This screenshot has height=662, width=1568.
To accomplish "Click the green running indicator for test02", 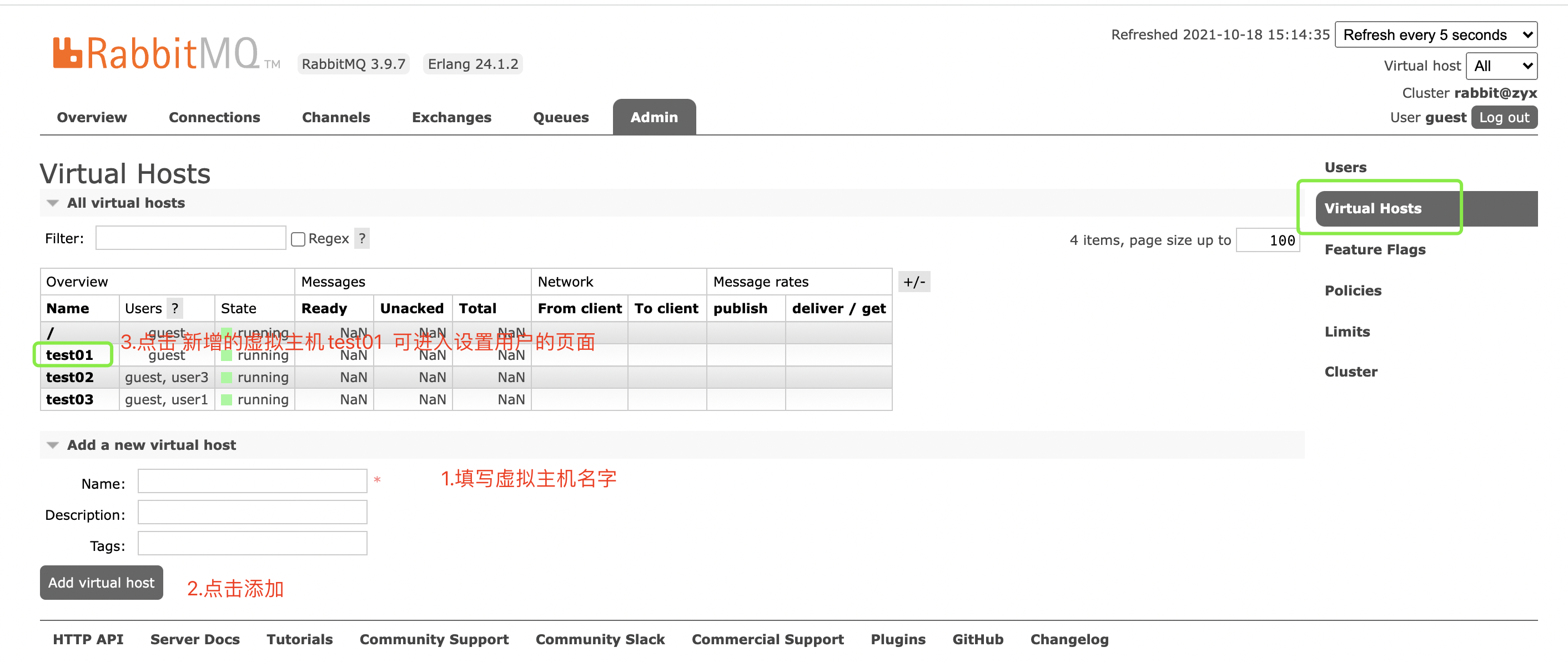I will point(227,378).
